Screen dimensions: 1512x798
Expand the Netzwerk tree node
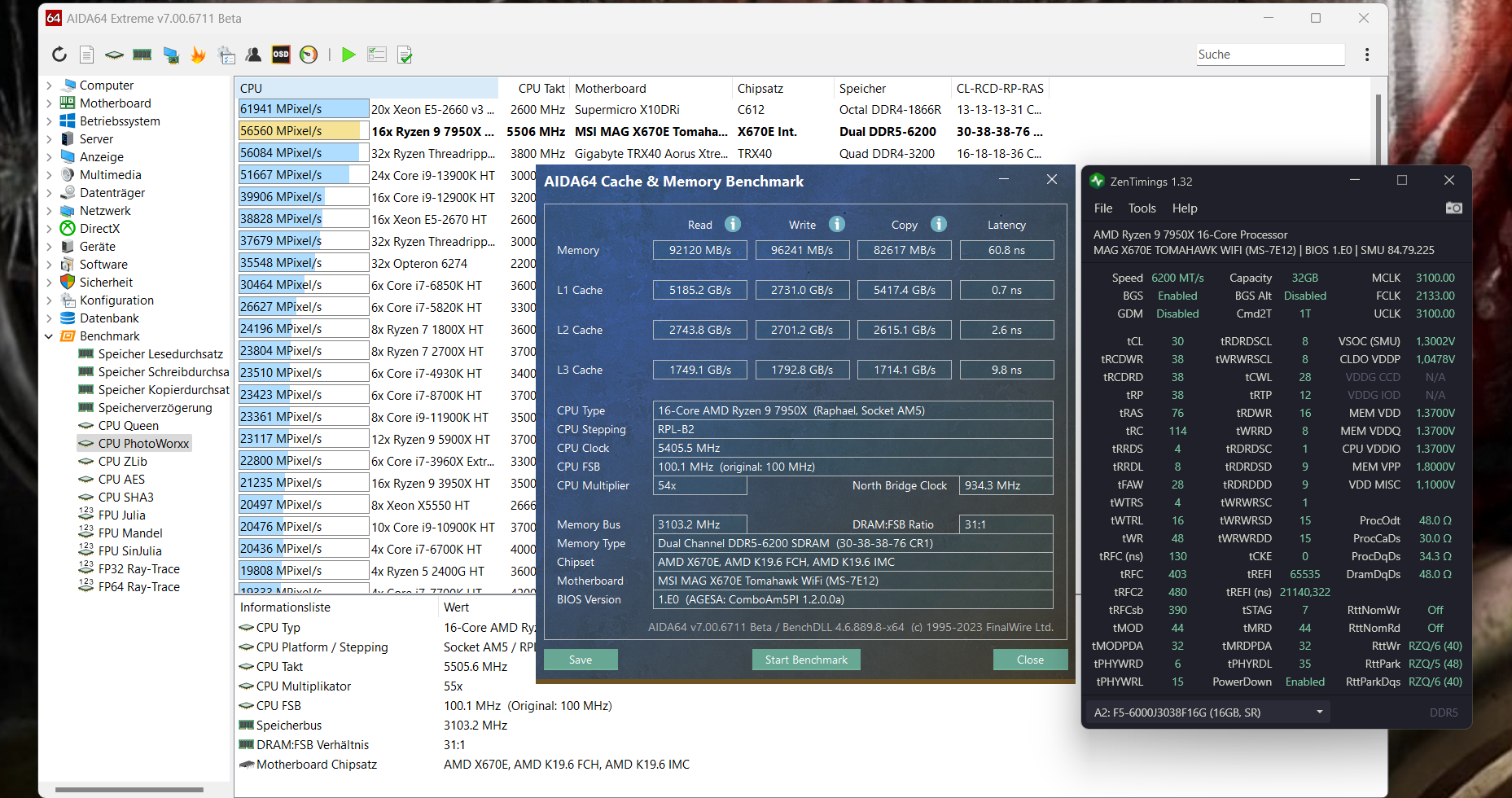click(x=49, y=211)
